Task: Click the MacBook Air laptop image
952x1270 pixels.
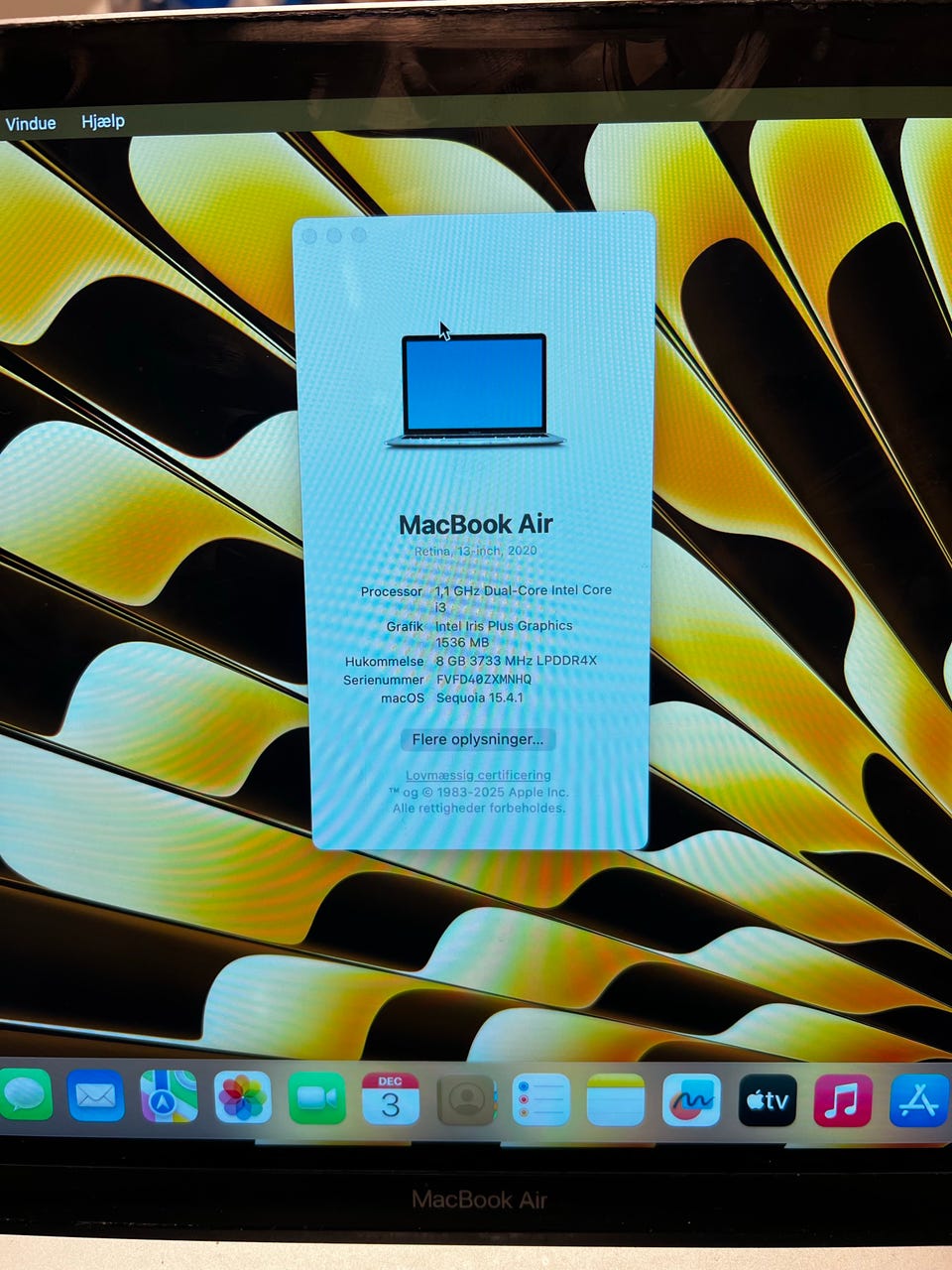Action: 475,390
